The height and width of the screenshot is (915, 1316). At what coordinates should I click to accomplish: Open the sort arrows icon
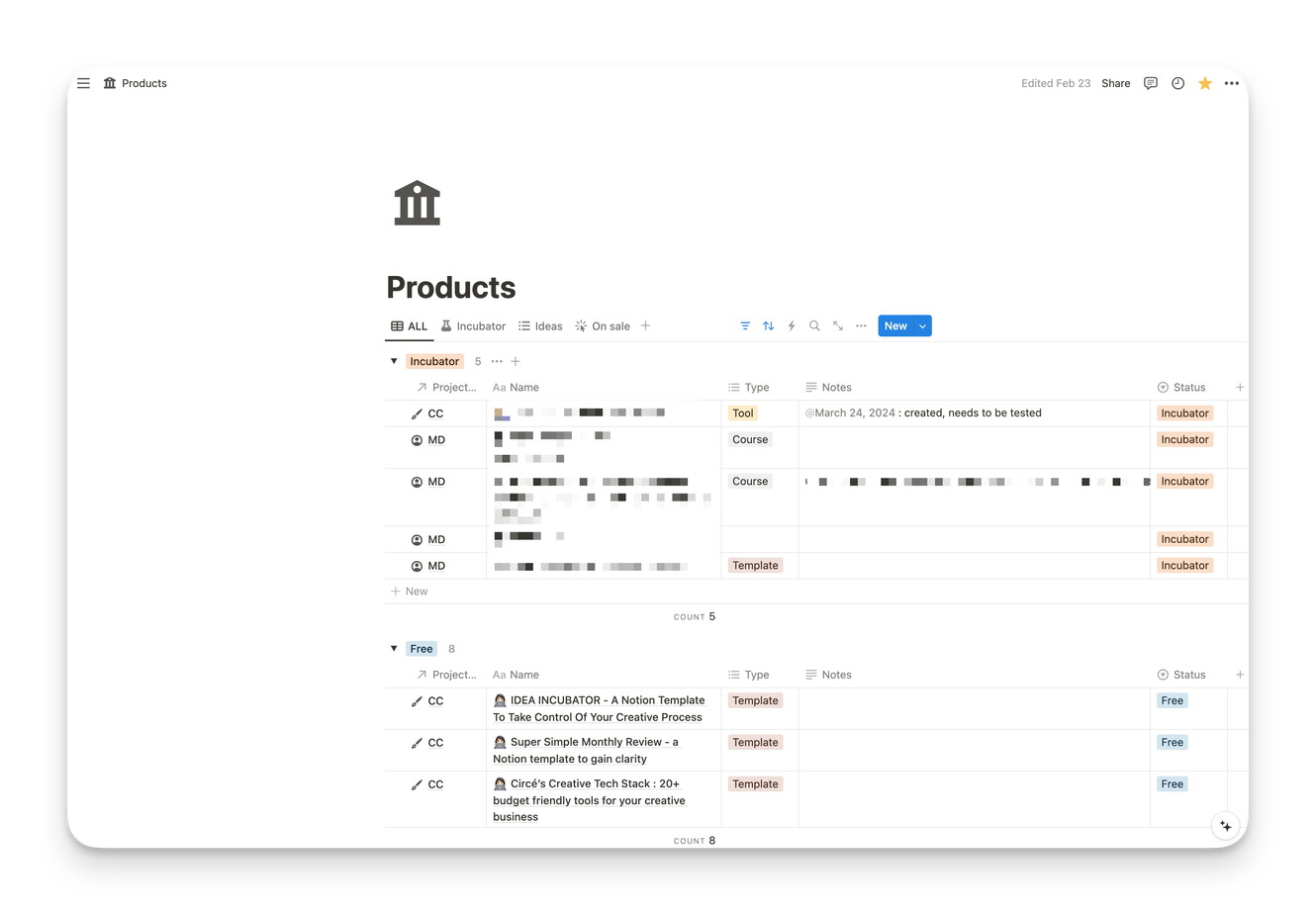pyautogui.click(x=769, y=326)
